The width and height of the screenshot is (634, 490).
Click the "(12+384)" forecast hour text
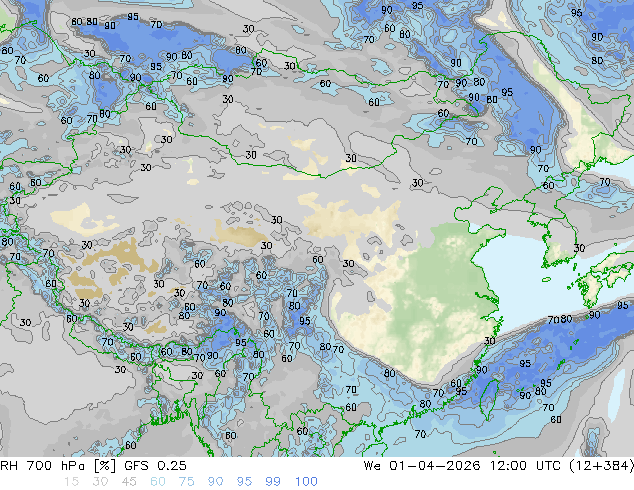click(x=602, y=466)
